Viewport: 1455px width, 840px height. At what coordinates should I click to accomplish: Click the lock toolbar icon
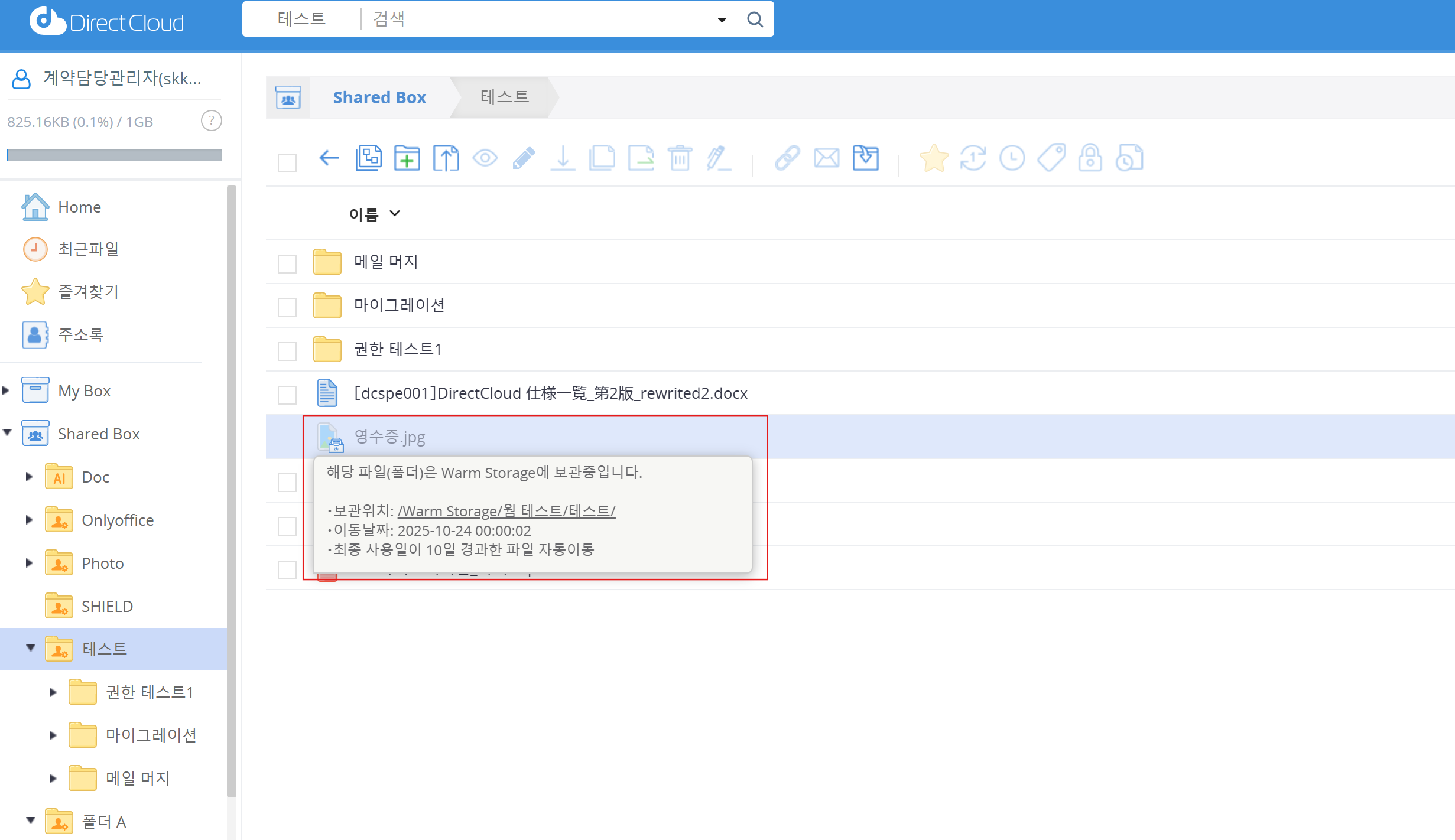tap(1090, 158)
